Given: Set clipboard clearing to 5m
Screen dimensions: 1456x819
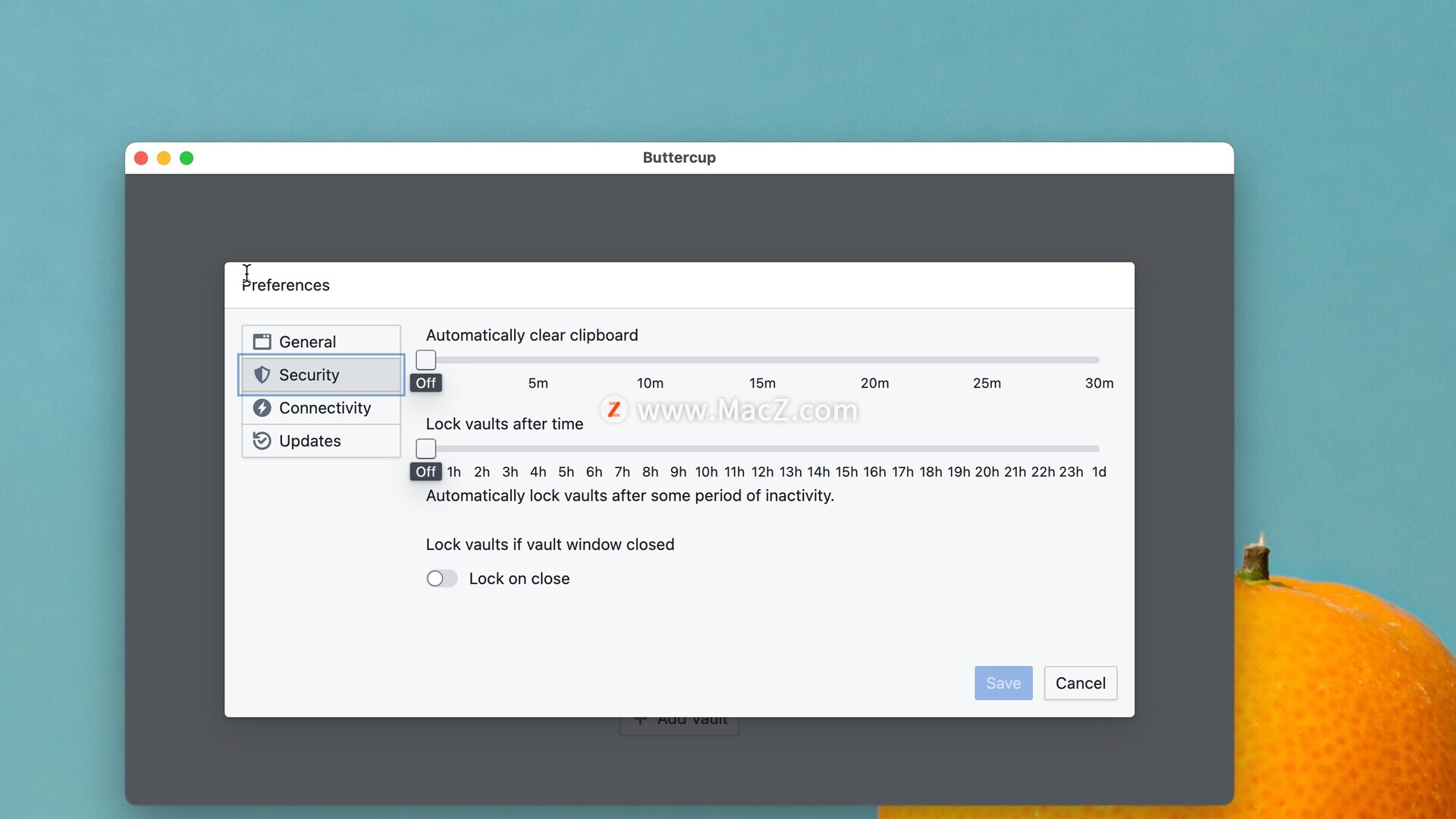Looking at the screenshot, I should tap(538, 383).
